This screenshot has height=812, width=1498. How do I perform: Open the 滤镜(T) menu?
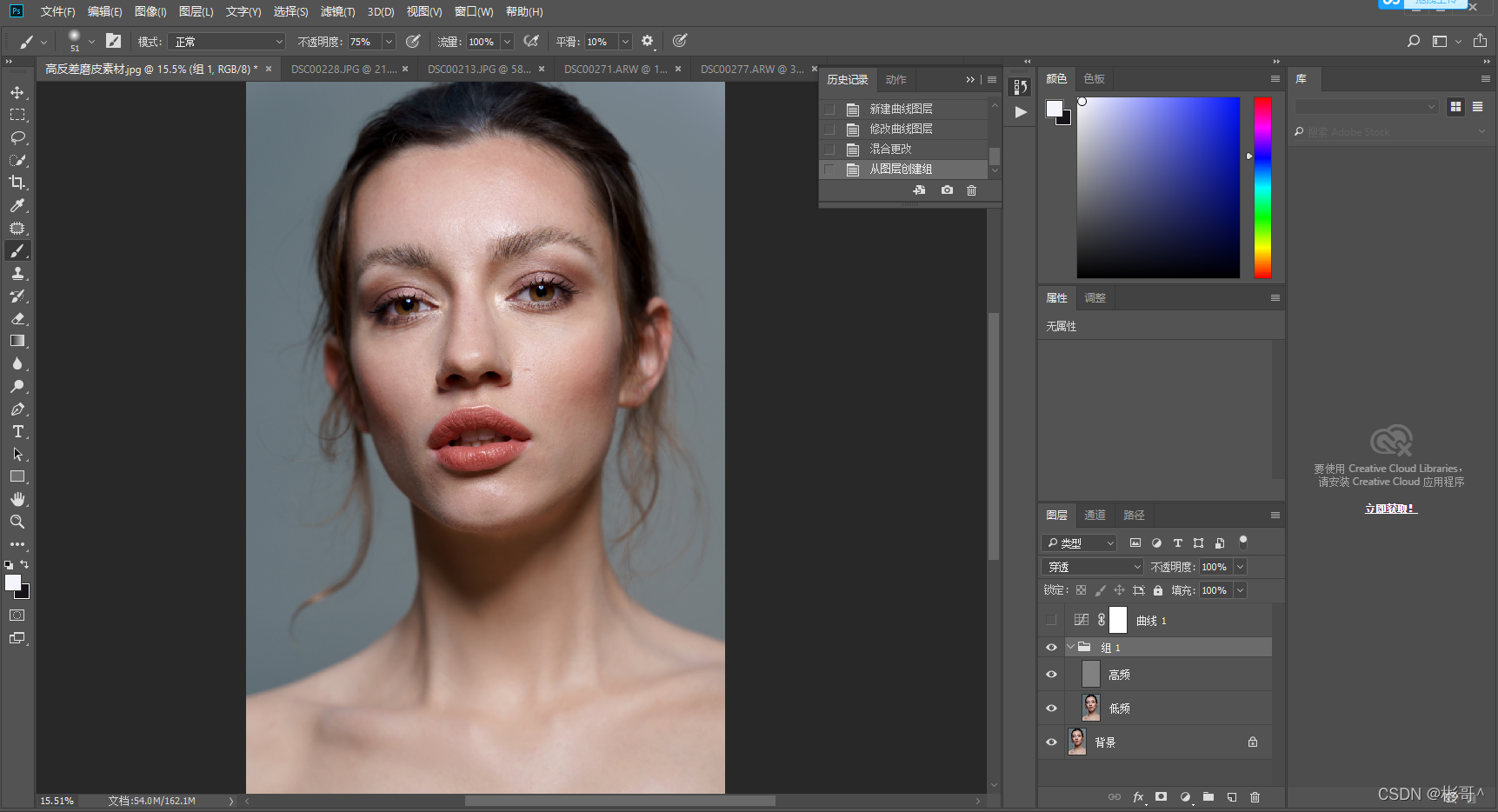click(x=337, y=11)
